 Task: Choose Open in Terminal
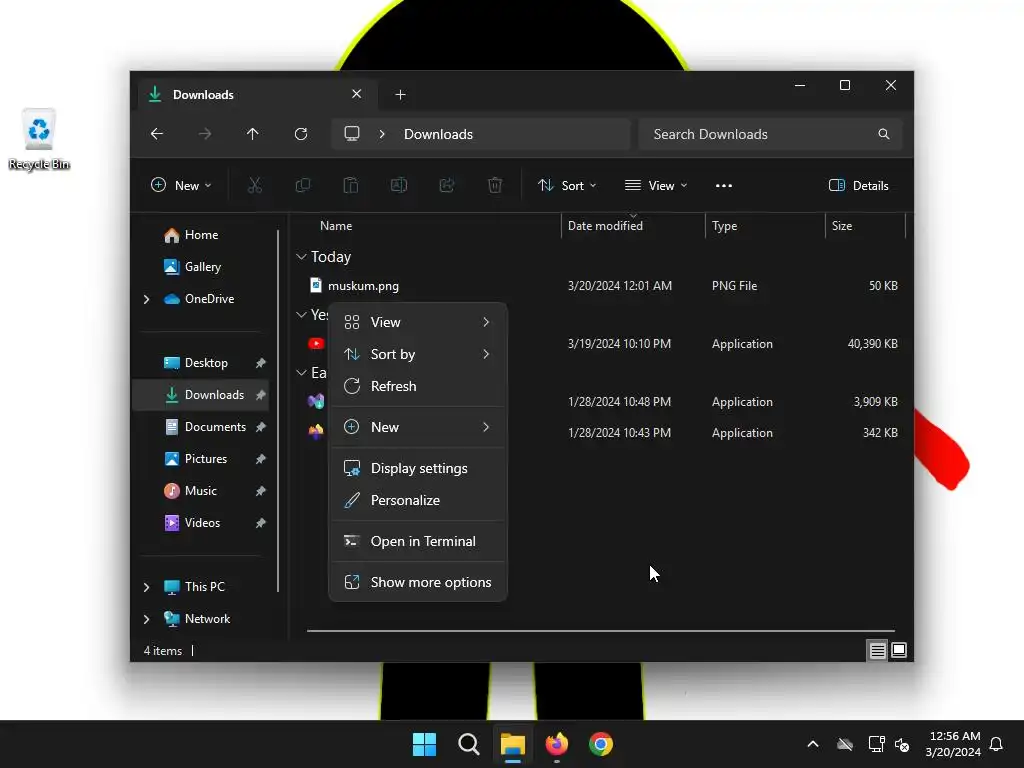coord(418,541)
